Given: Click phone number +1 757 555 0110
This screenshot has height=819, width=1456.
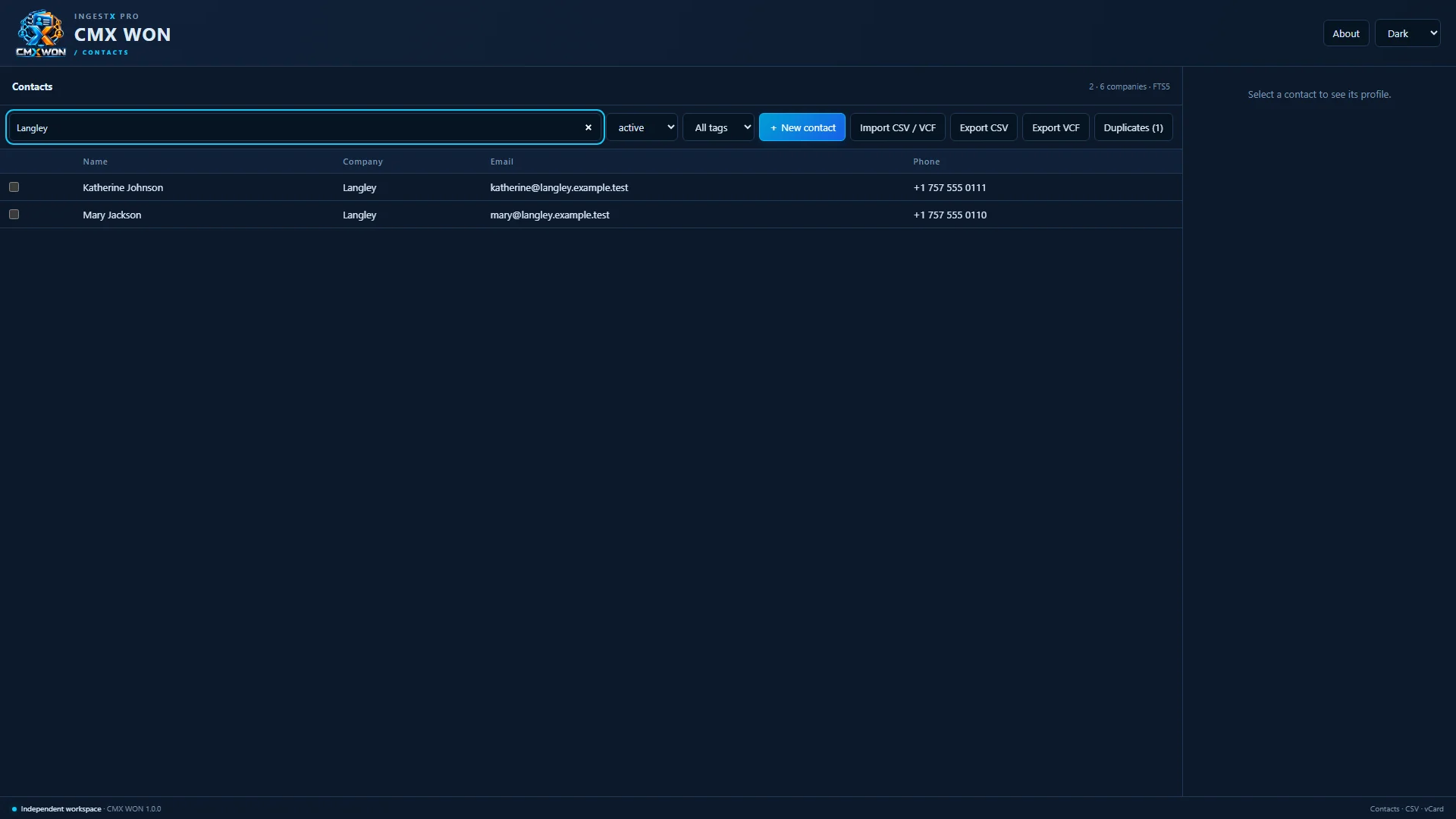Looking at the screenshot, I should pos(949,215).
